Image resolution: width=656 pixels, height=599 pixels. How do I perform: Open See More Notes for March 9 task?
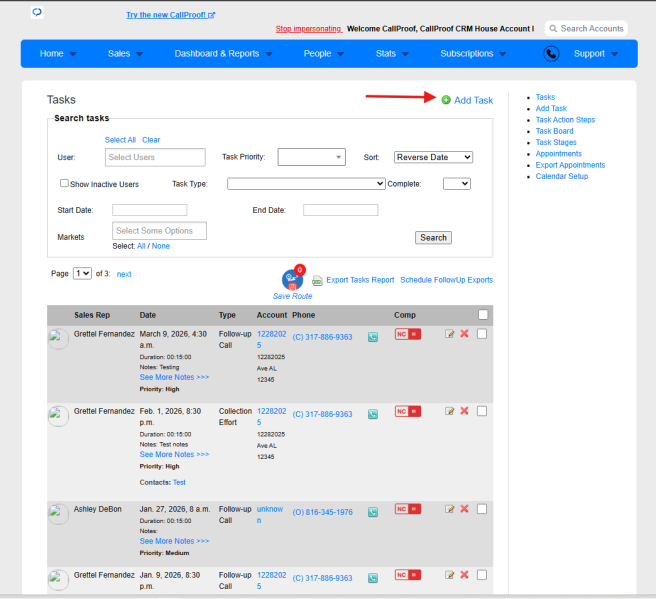(x=174, y=377)
